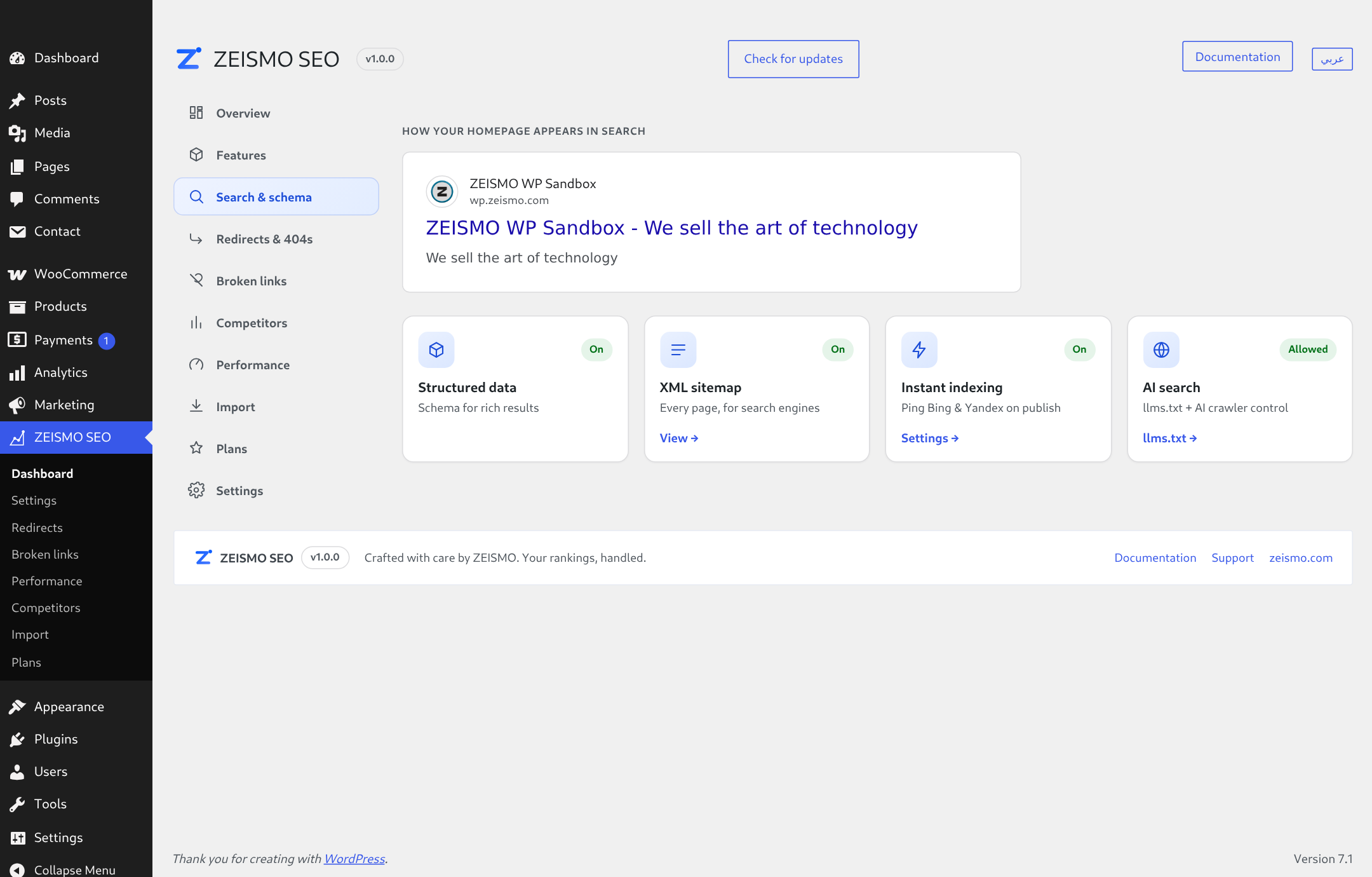This screenshot has height=877, width=1372.
Task: Click the Plugins plug icon
Action: point(17,739)
